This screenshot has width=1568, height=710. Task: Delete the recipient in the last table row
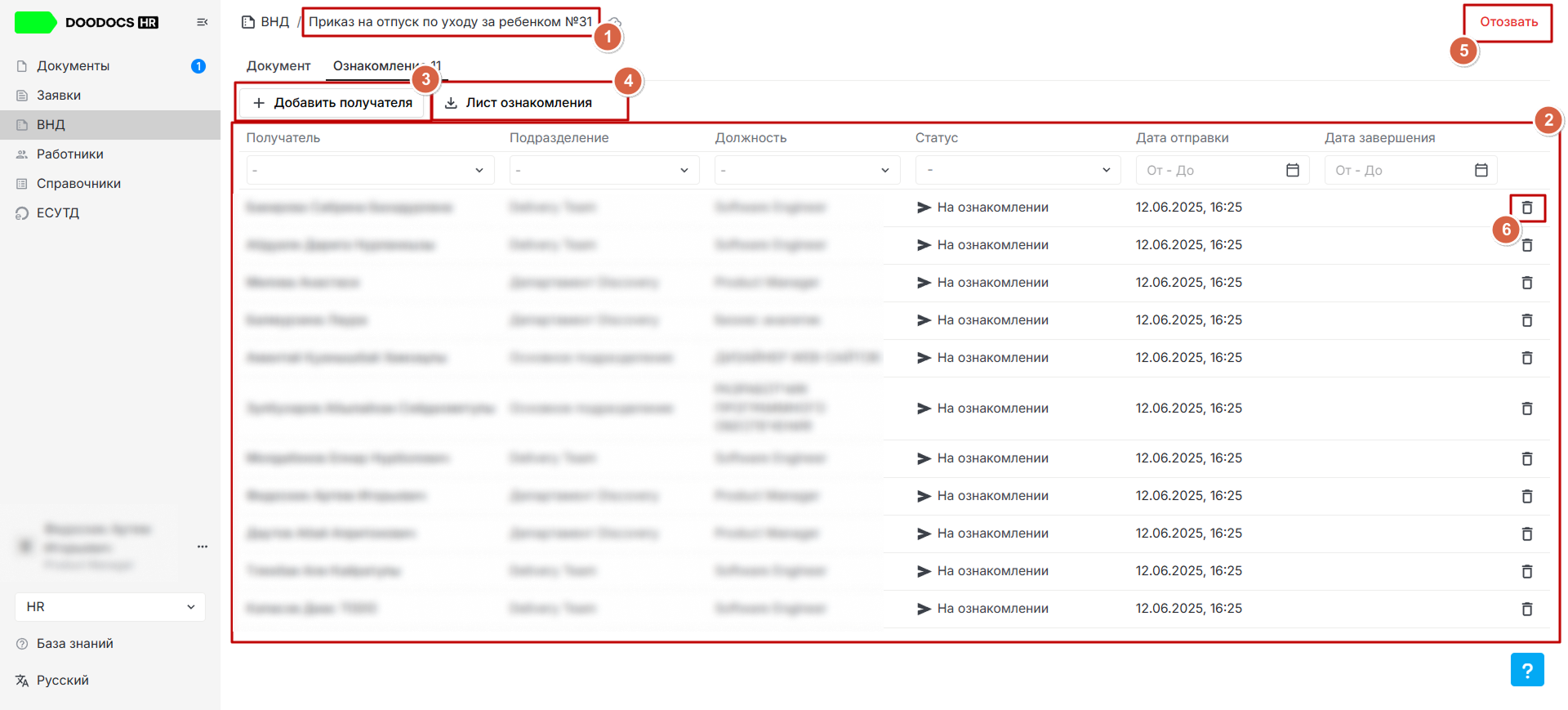pyautogui.click(x=1526, y=609)
